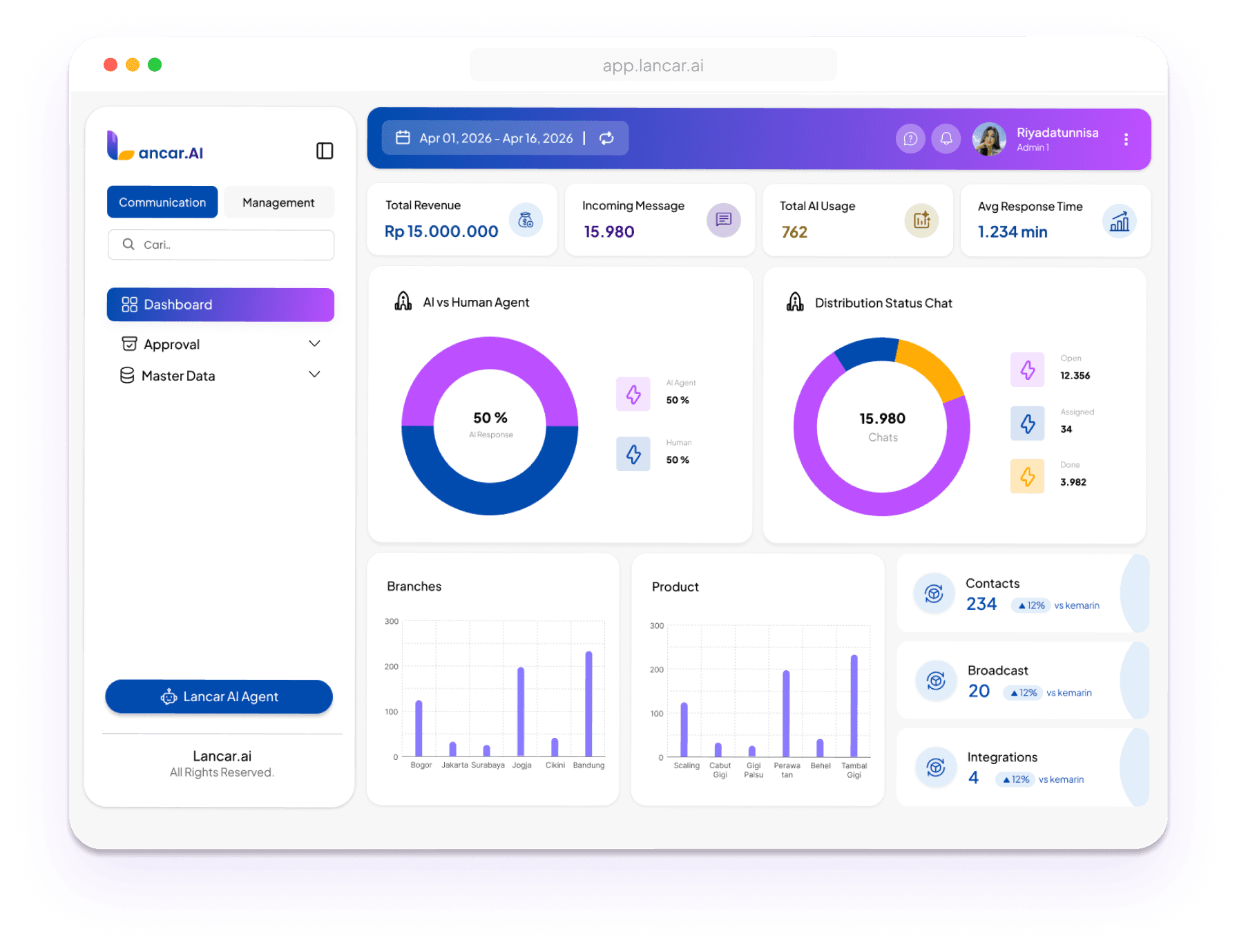Click the Lancar.AI logo
This screenshot has height=952, width=1237.
[x=155, y=146]
